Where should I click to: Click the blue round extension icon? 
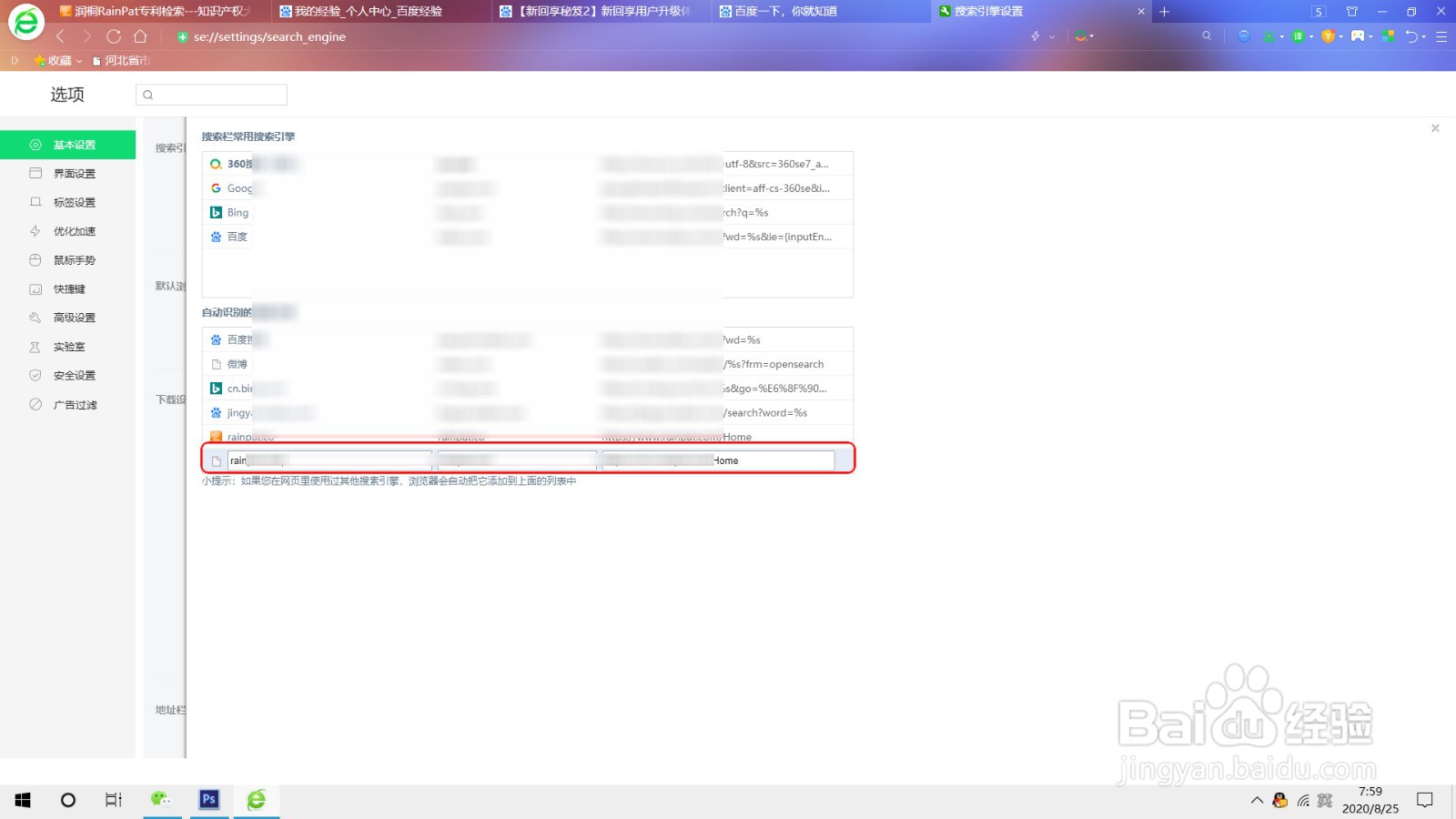pyautogui.click(x=1244, y=36)
